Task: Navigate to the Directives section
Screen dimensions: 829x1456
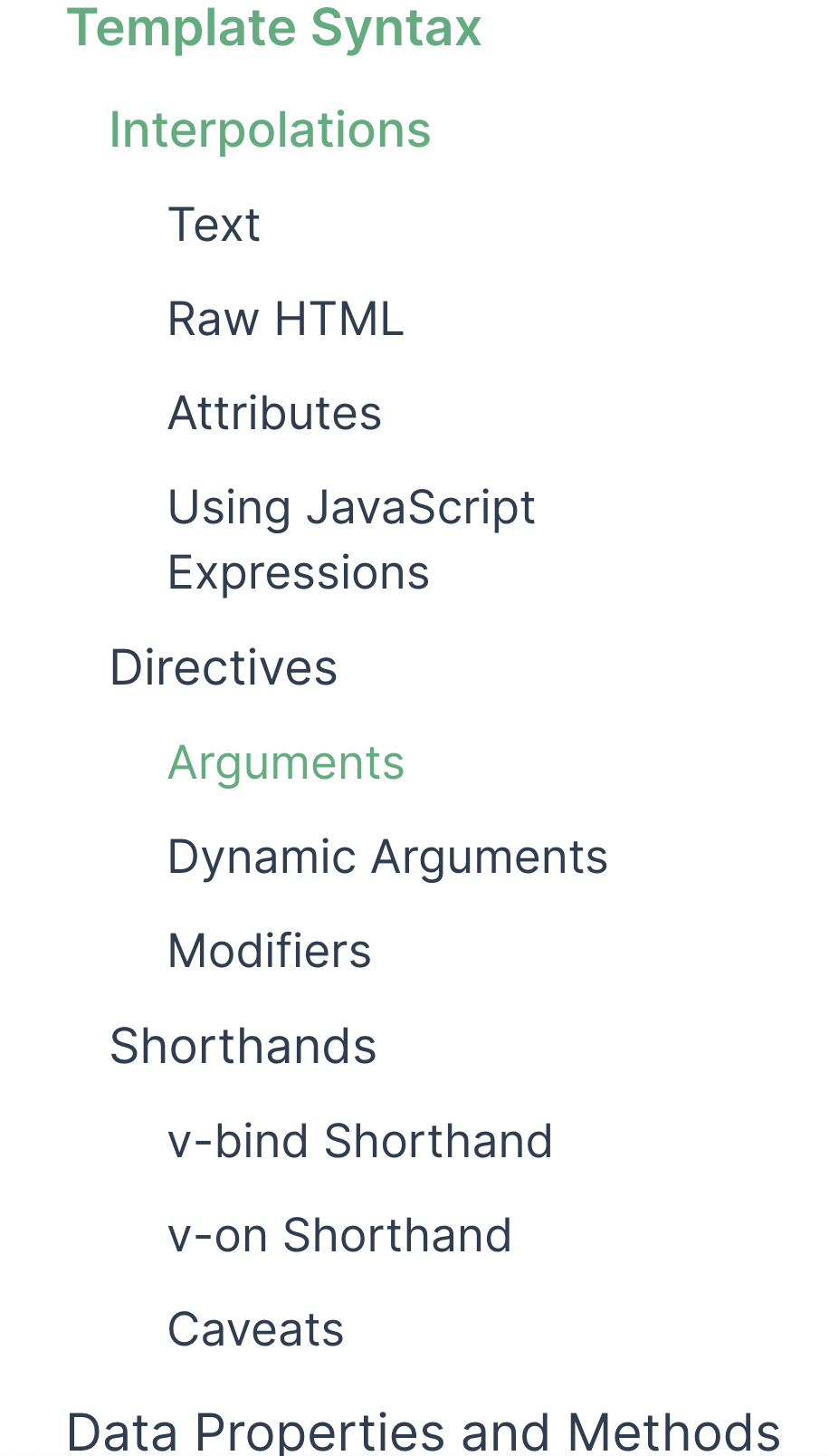Action: pyautogui.click(x=223, y=667)
